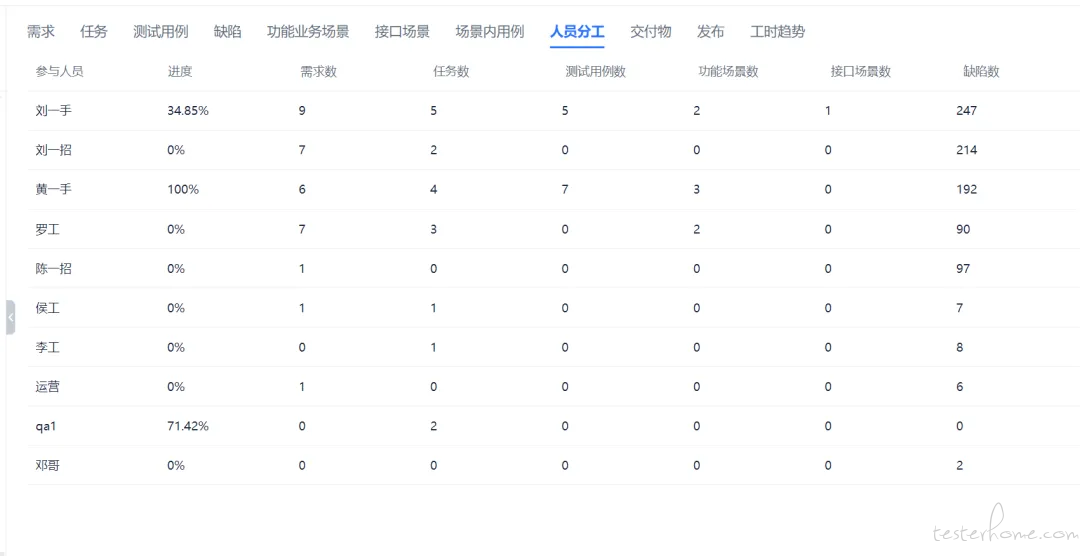Open the 任务 tab
Screen dimensions: 1080x556
(x=94, y=32)
